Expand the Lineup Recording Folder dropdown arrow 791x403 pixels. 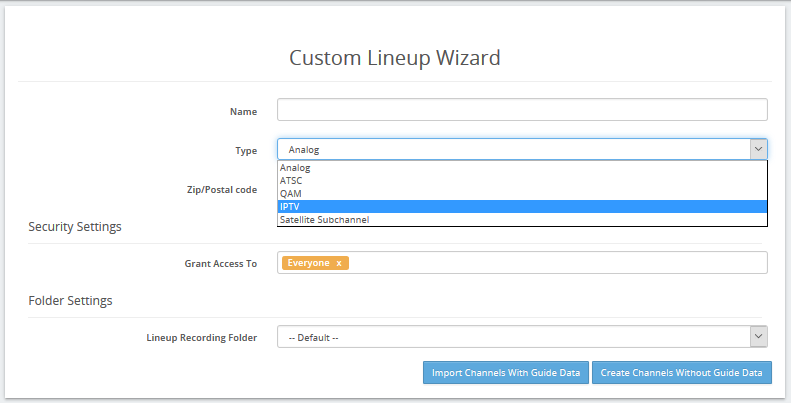758,336
